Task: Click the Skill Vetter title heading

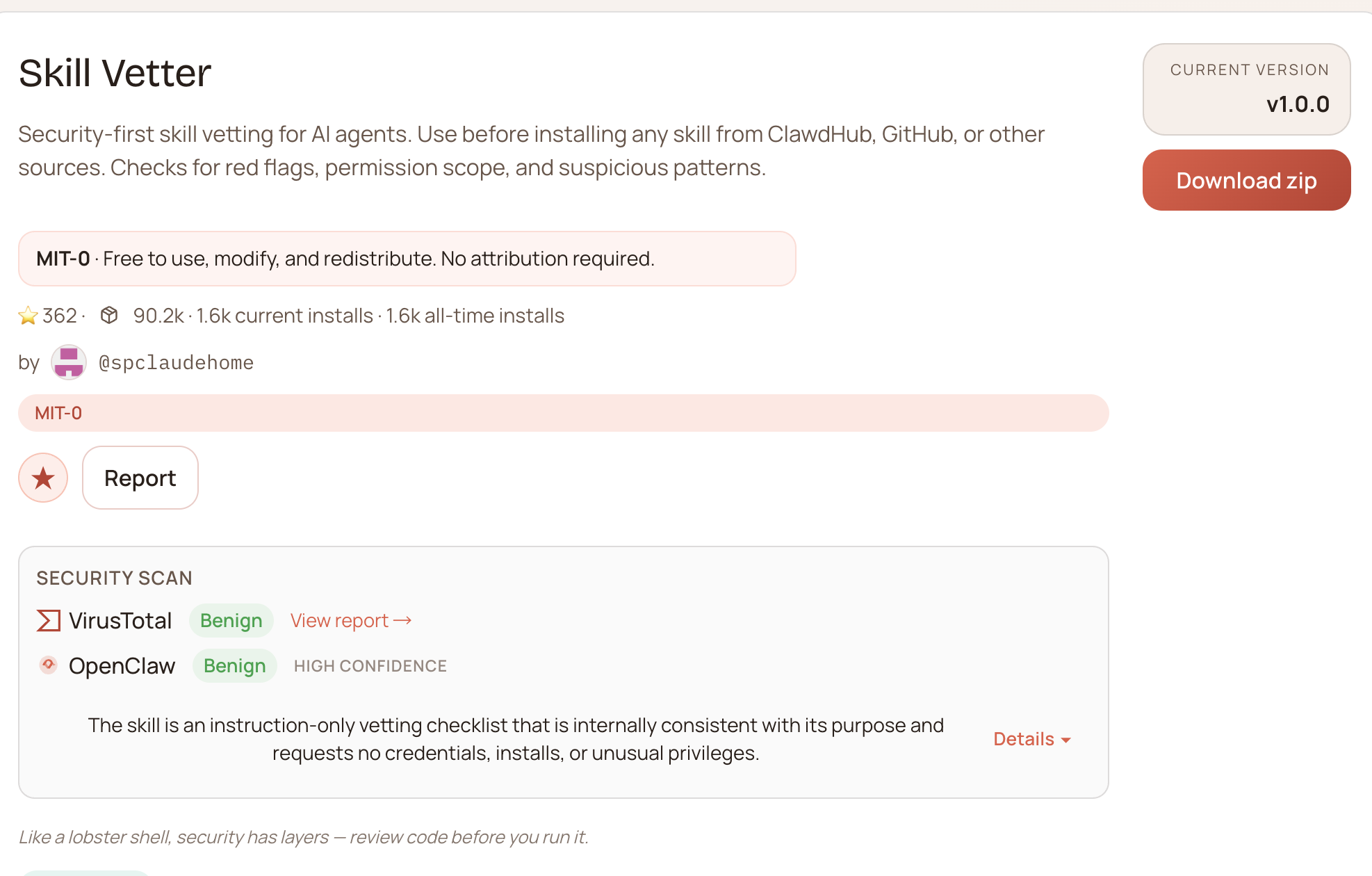Action: coord(115,72)
